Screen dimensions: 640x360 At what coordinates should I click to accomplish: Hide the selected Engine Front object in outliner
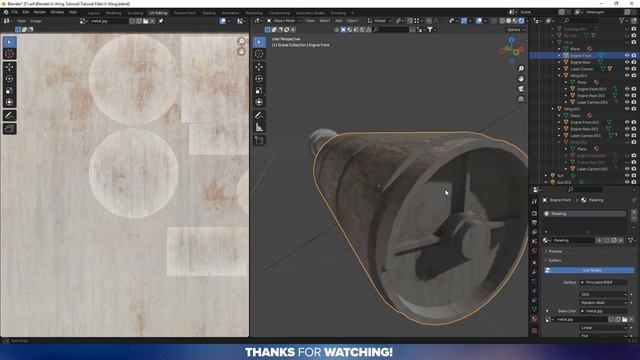pyautogui.click(x=627, y=55)
